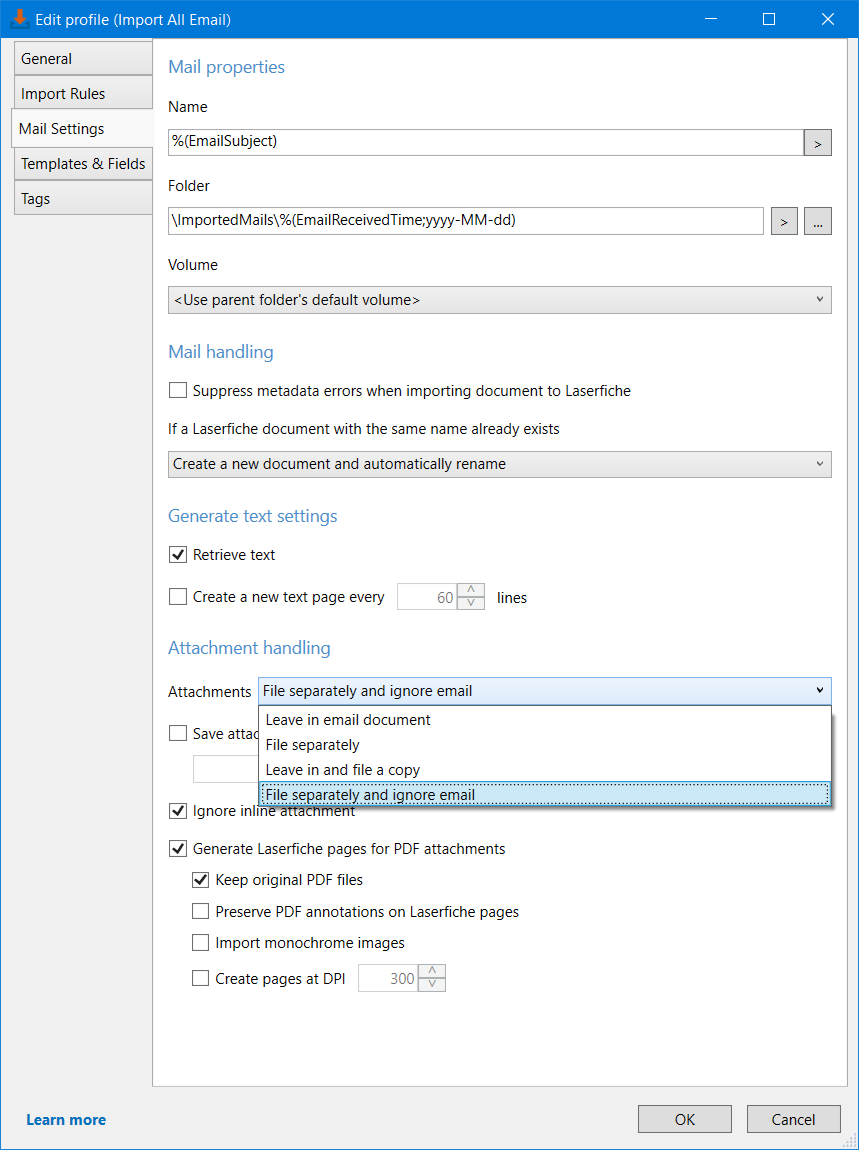Screen dimensions: 859x1150
Task: Browse for folder with the ellipsis button
Action: [x=818, y=221]
